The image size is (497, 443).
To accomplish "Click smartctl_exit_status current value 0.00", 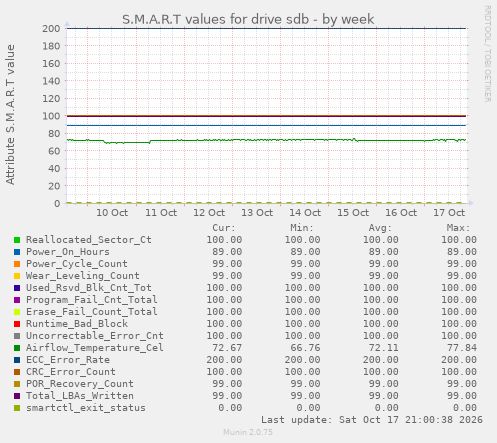I will [230, 408].
